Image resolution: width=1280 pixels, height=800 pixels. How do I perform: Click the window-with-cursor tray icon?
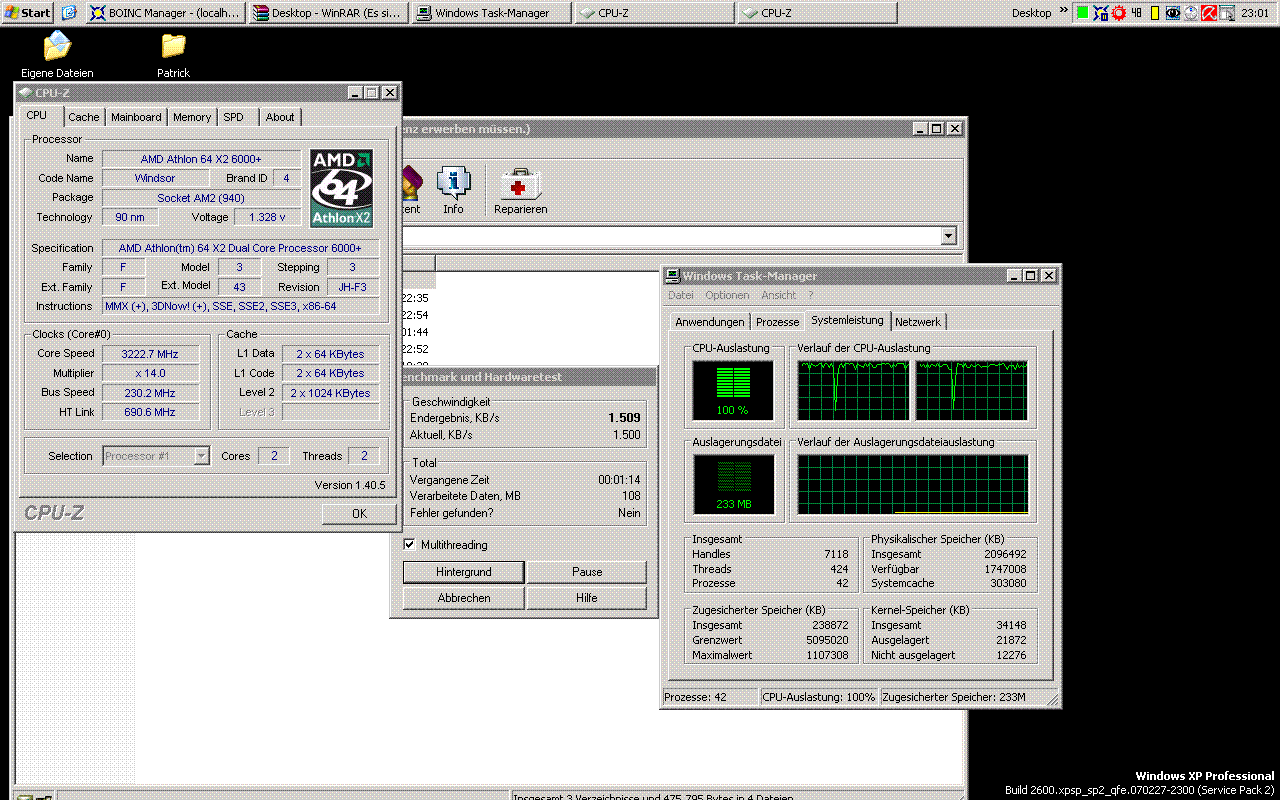(x=1227, y=13)
